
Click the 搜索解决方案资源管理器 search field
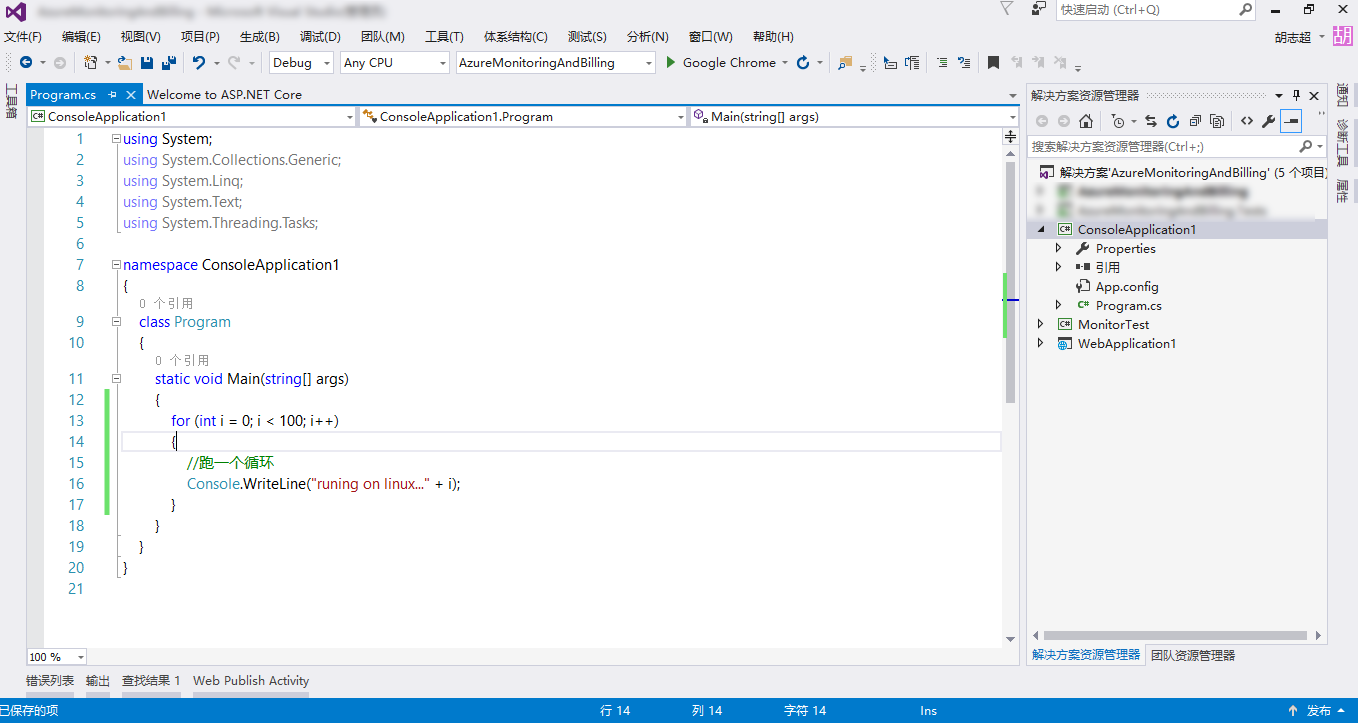[1175, 146]
